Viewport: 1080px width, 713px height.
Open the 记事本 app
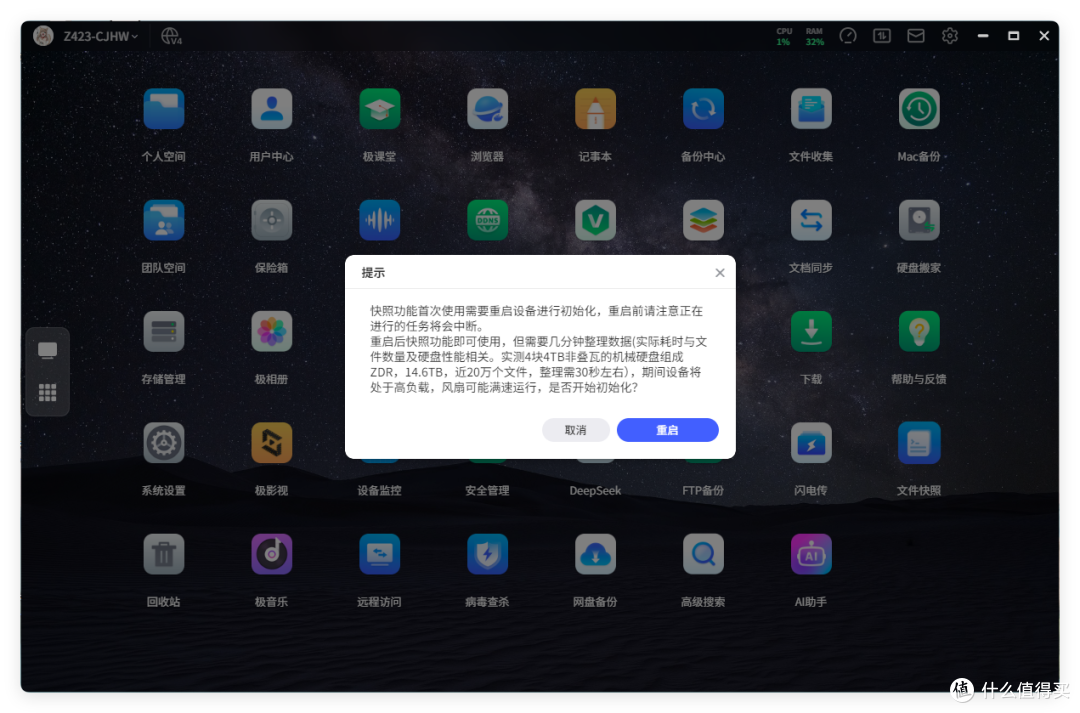pos(595,109)
